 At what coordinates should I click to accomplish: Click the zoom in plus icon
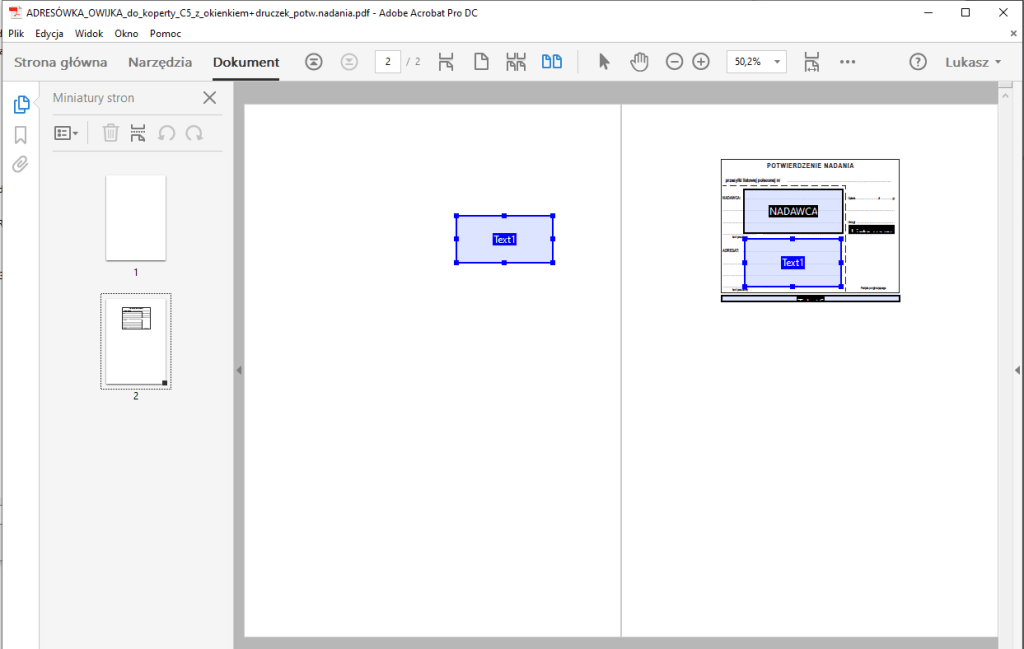coord(701,62)
